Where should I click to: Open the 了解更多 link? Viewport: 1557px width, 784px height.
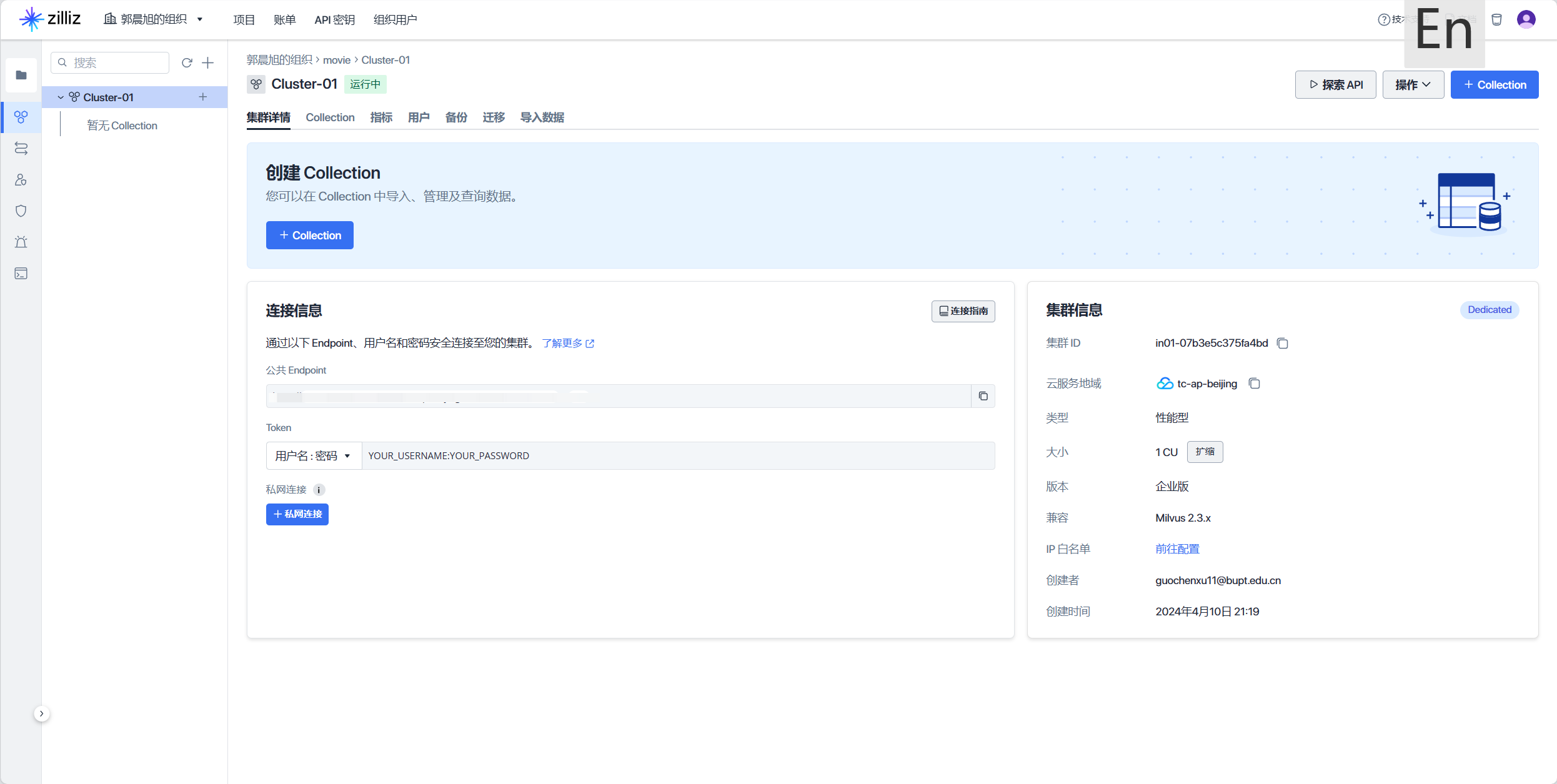568,343
